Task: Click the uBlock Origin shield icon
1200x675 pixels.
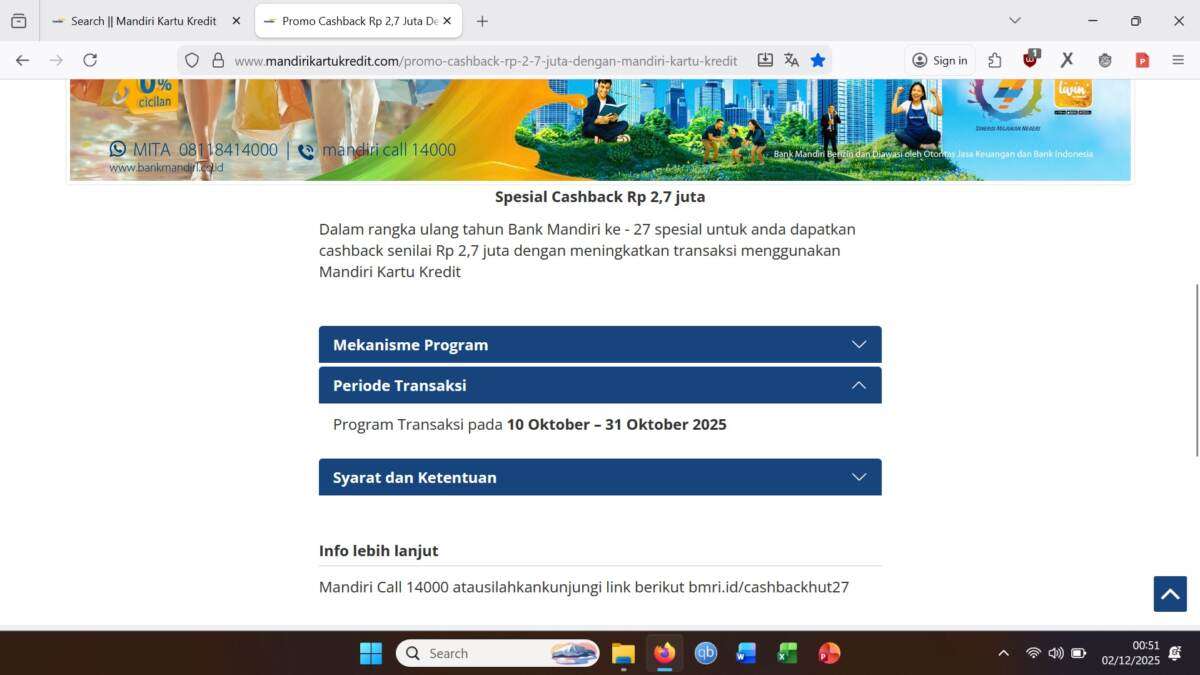Action: coord(1031,60)
